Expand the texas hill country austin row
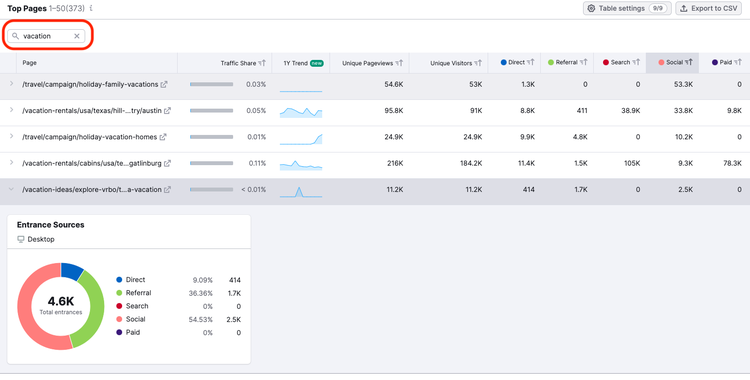The image size is (750, 380). point(11,110)
